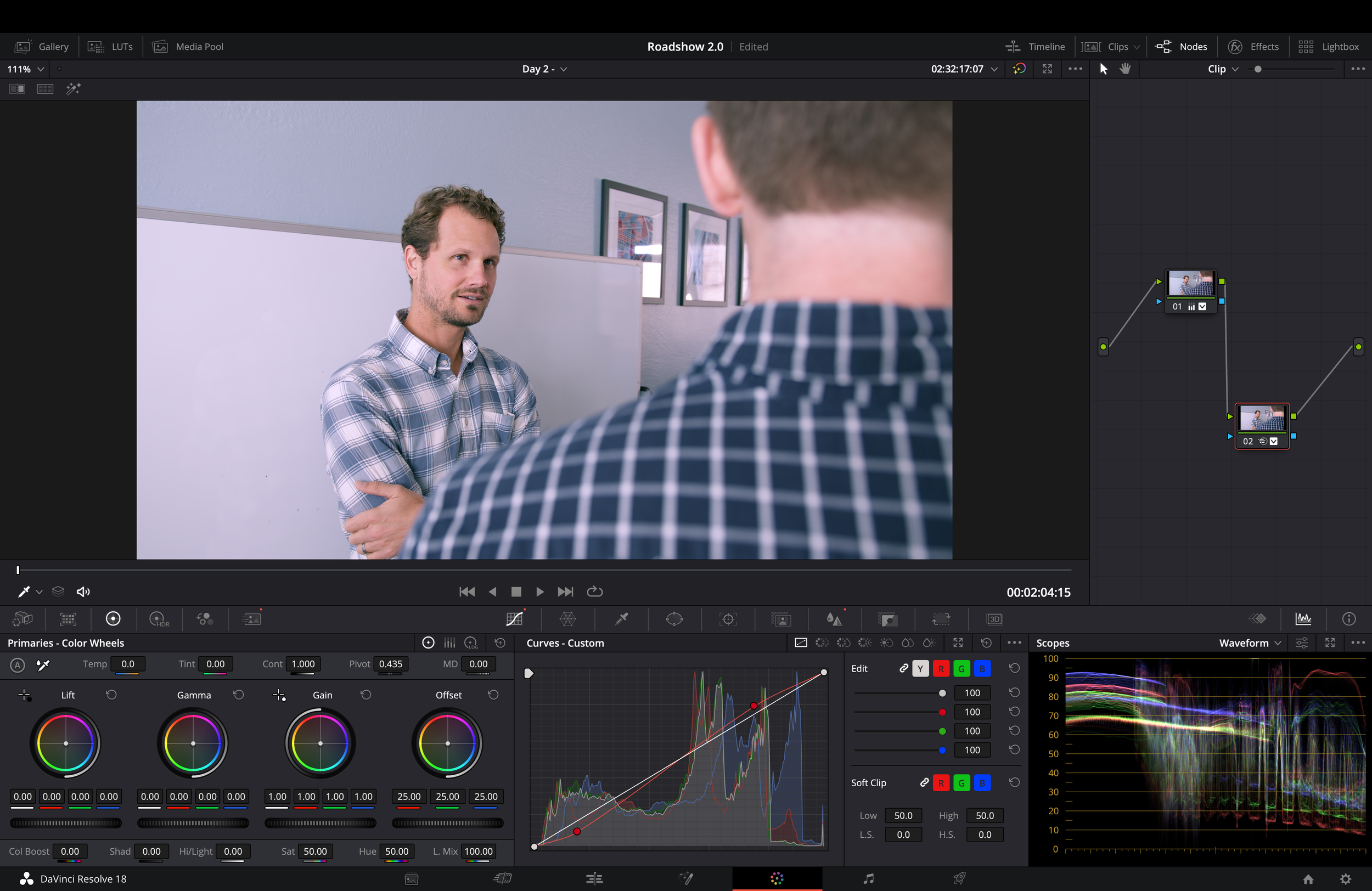This screenshot has height=891, width=1372.
Task: Reset the Lift color wheel
Action: pos(111,695)
